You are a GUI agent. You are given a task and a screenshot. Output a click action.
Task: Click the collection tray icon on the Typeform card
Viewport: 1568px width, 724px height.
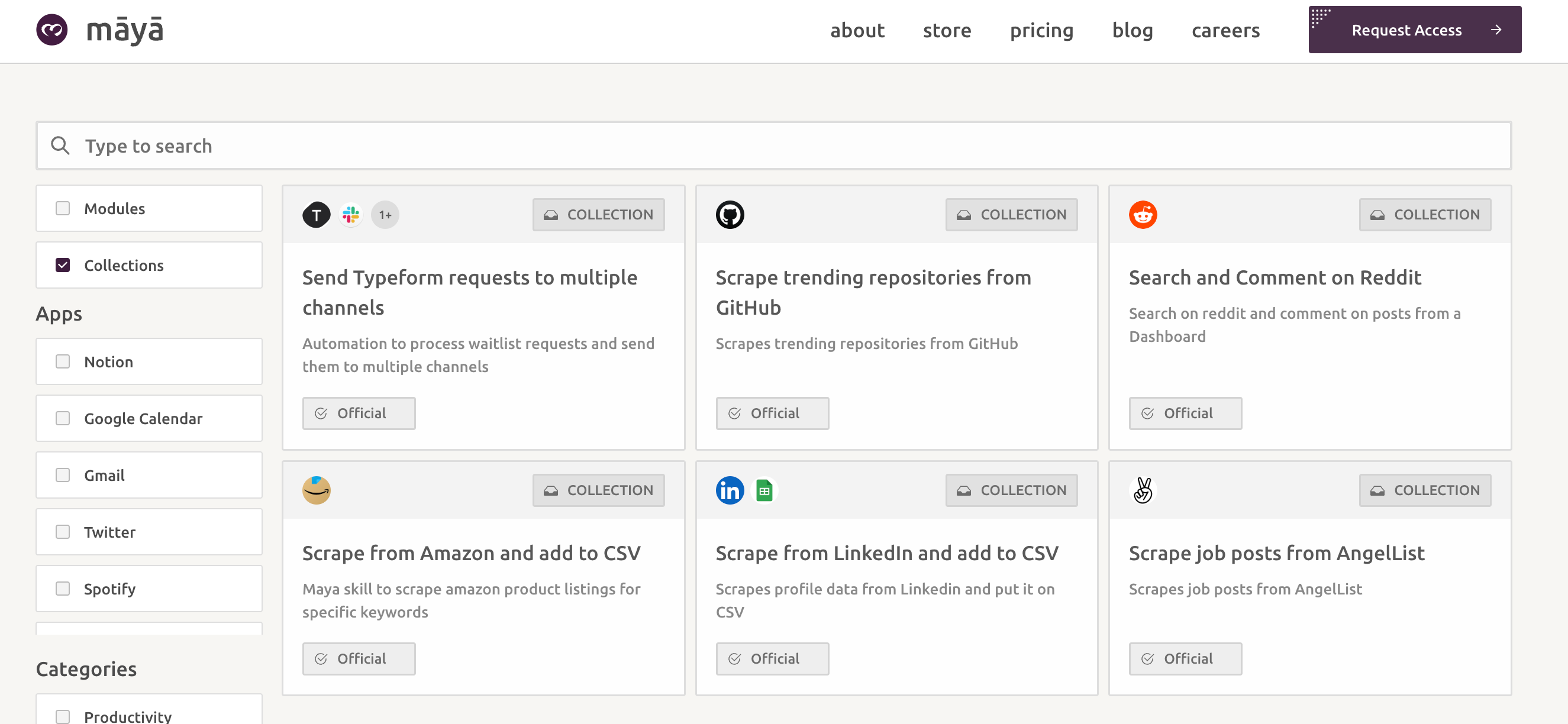click(551, 215)
